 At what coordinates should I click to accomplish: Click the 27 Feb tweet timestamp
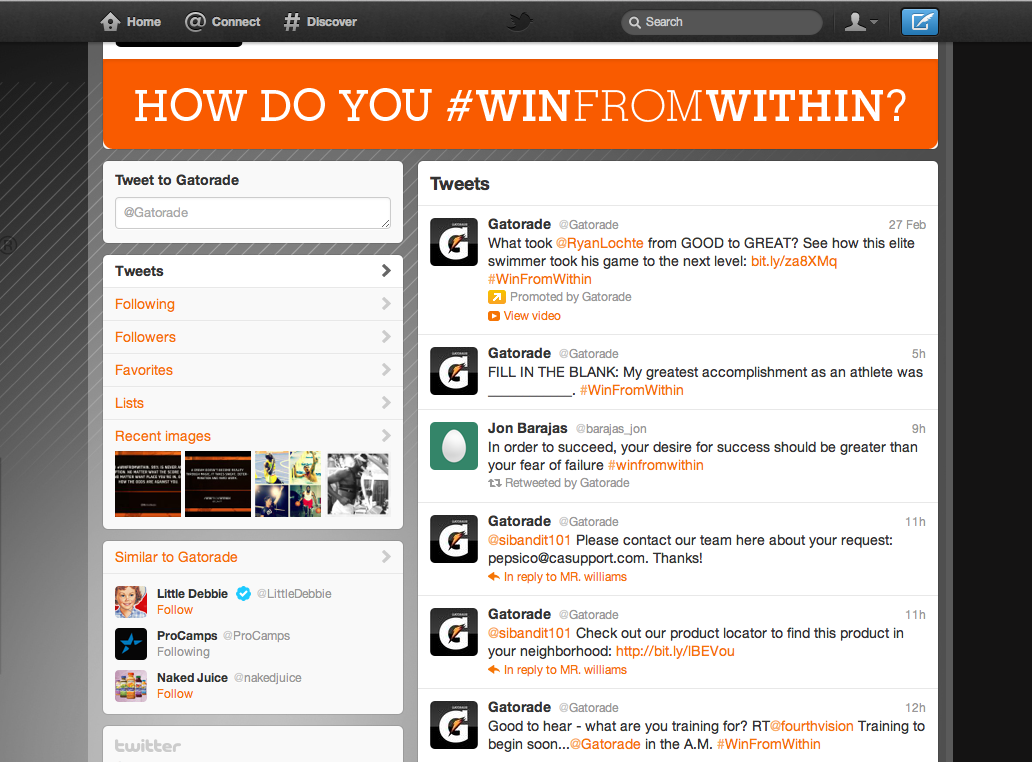tap(907, 225)
